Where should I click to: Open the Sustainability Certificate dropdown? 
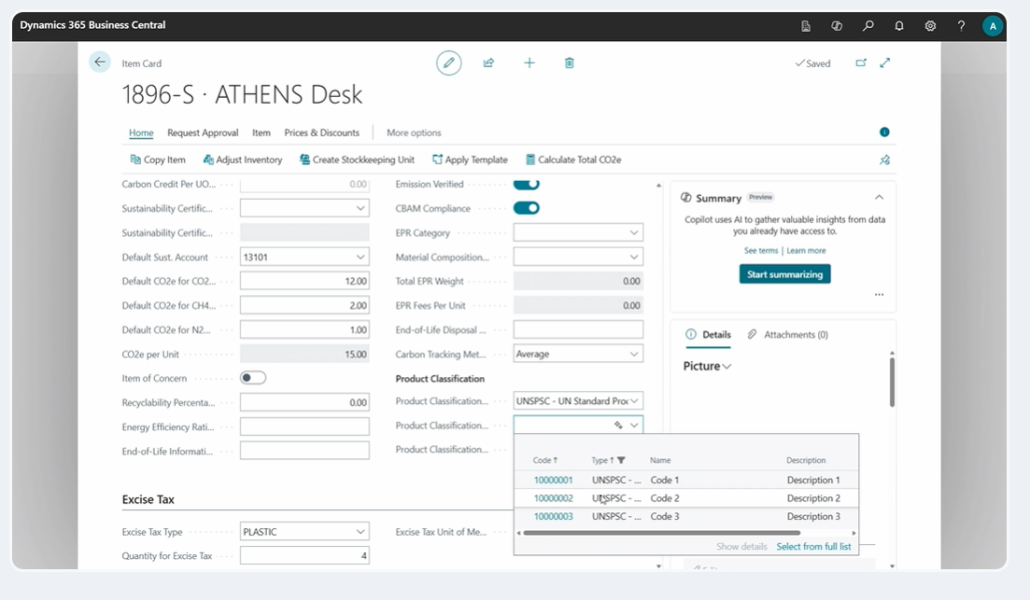(361, 208)
